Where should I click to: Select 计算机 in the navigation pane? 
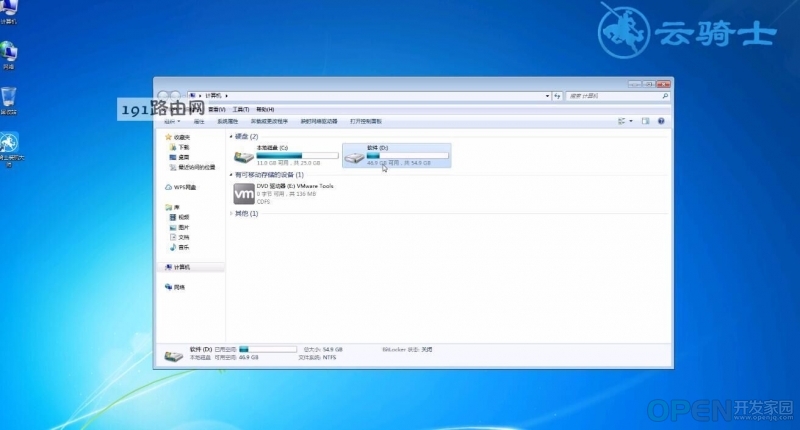click(191, 267)
